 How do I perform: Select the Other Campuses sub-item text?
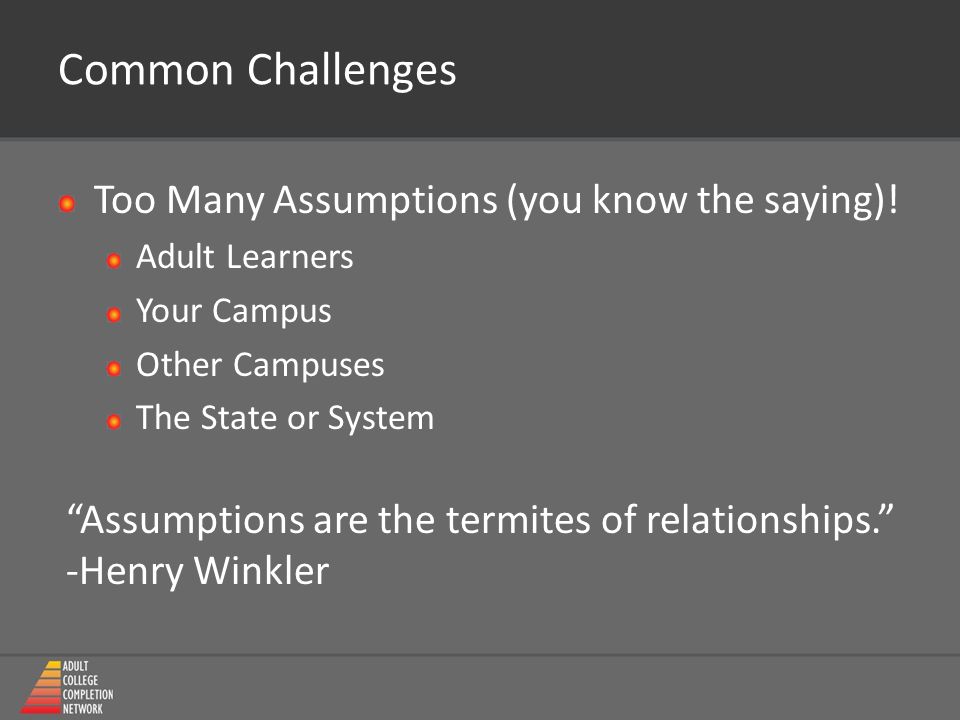click(260, 365)
